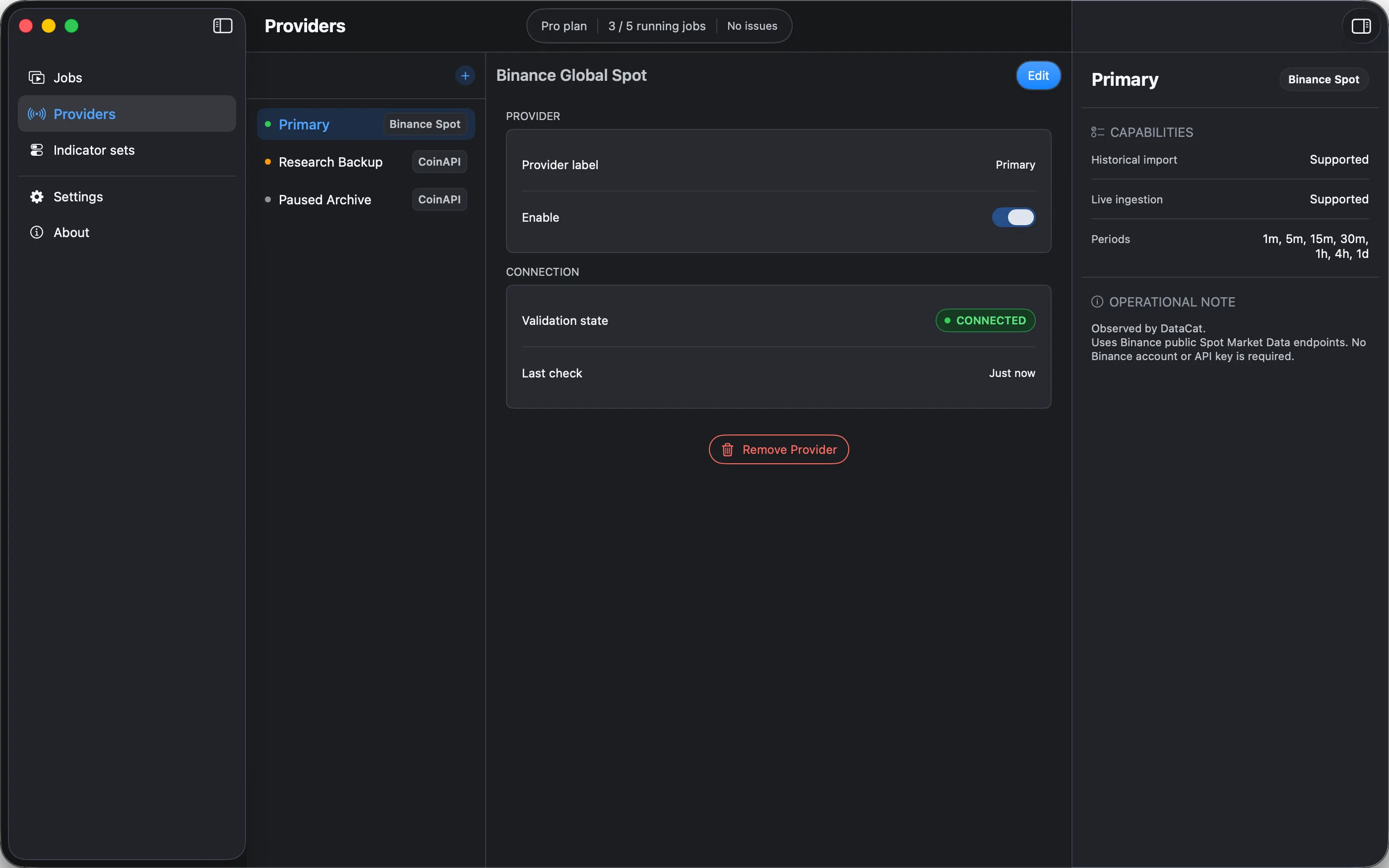
Task: Select the Primary provider row
Action: (366, 124)
